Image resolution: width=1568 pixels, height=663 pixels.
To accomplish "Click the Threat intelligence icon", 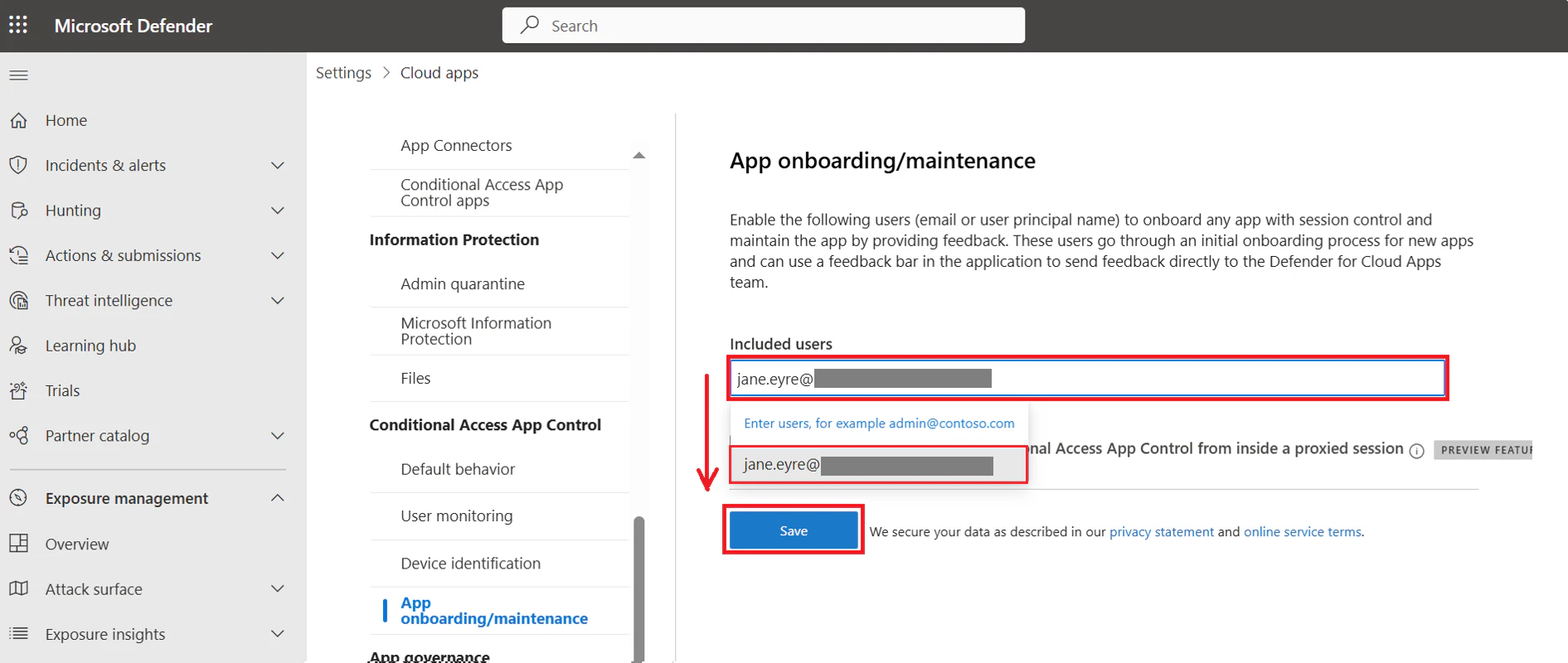I will click(18, 301).
